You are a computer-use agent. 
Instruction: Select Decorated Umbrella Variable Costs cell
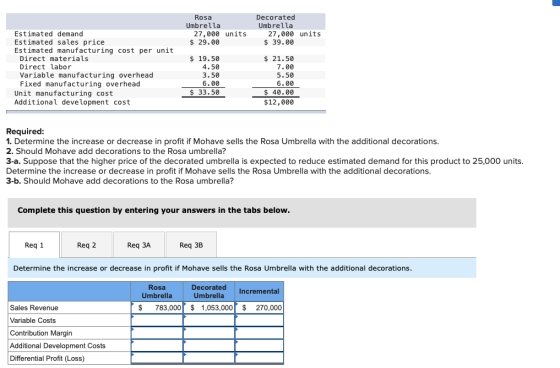(x=209, y=320)
